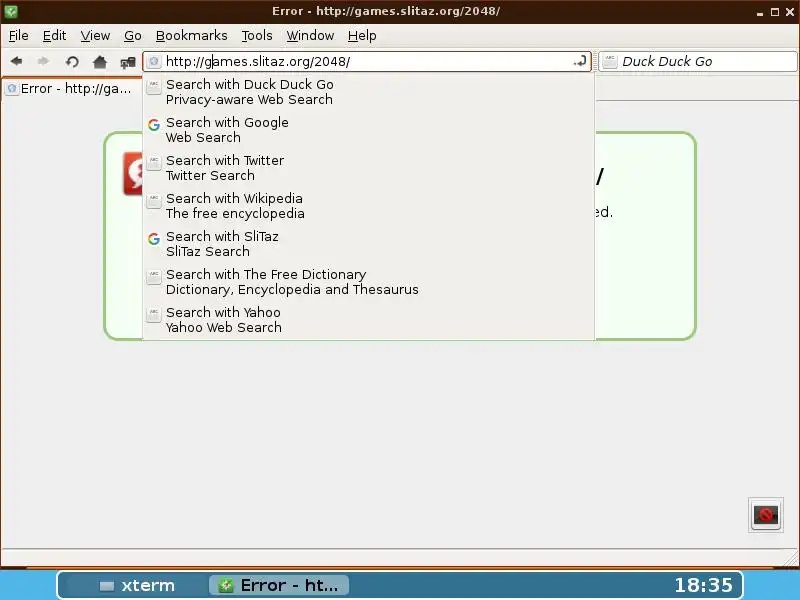The height and width of the screenshot is (600, 800).
Task: Open the Window menu
Action: 310,36
